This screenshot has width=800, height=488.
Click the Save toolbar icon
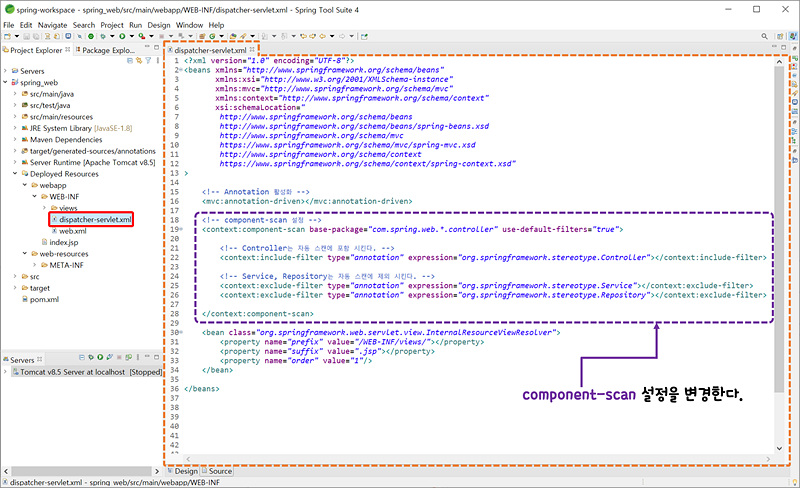(x=27, y=36)
